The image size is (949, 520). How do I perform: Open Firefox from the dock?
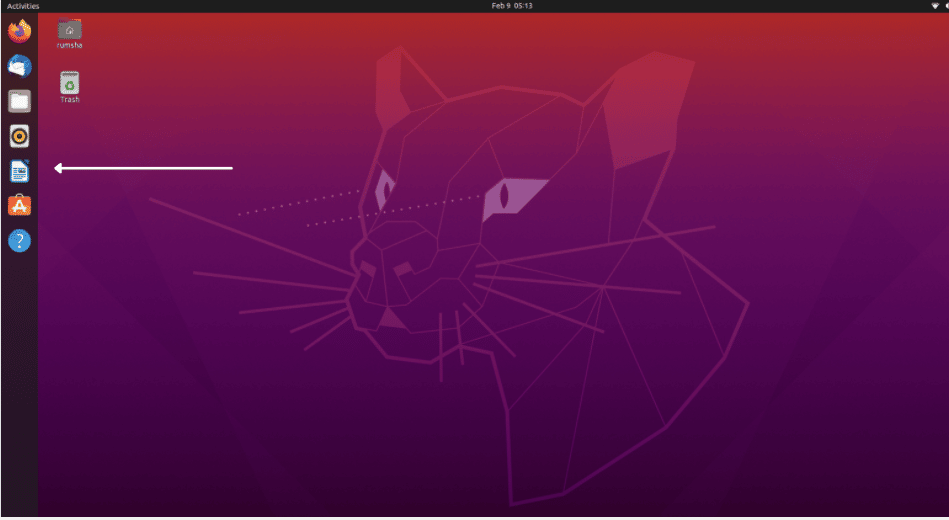[x=19, y=31]
